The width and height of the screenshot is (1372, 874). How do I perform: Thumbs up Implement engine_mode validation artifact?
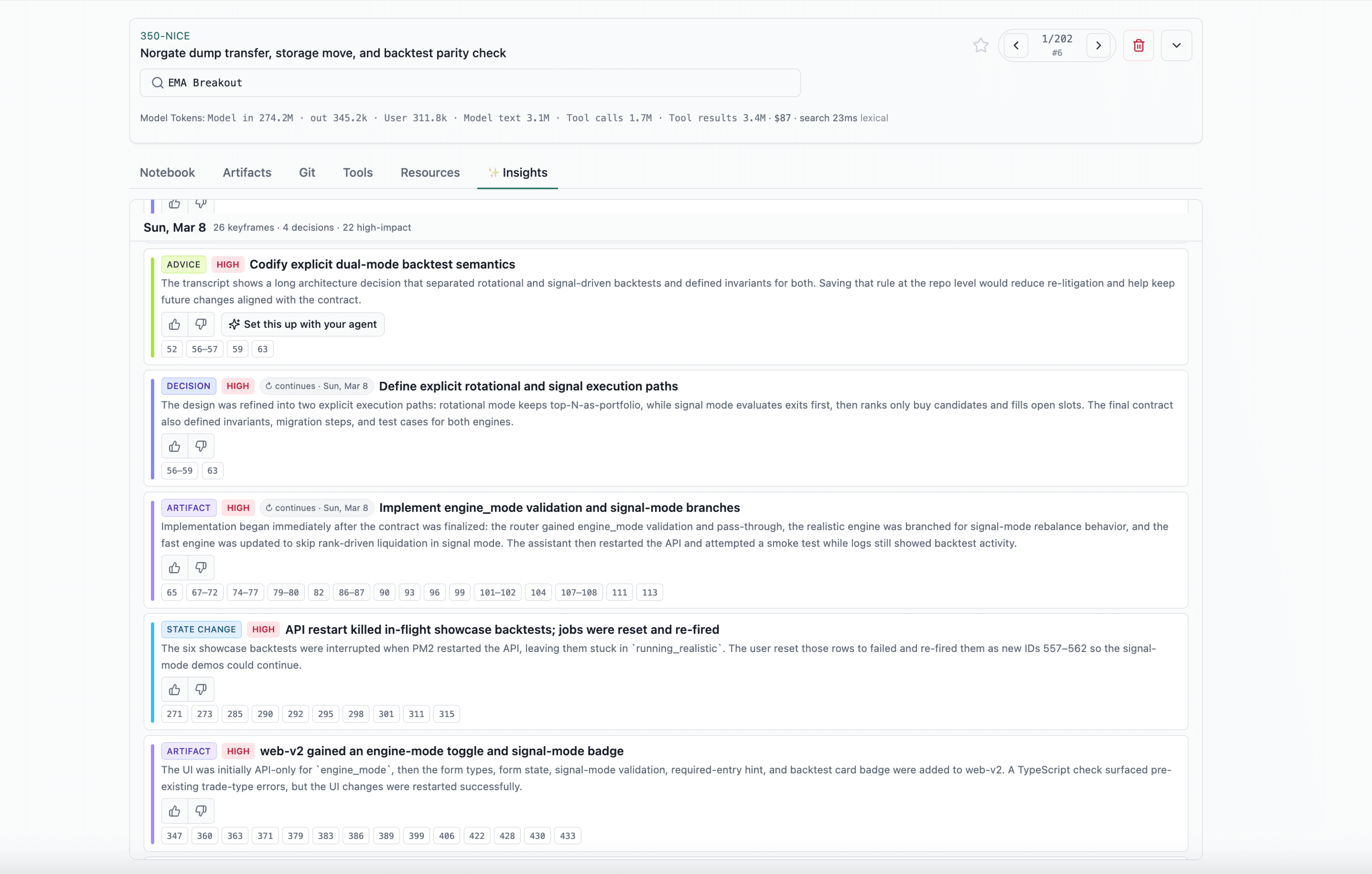pyautogui.click(x=174, y=568)
